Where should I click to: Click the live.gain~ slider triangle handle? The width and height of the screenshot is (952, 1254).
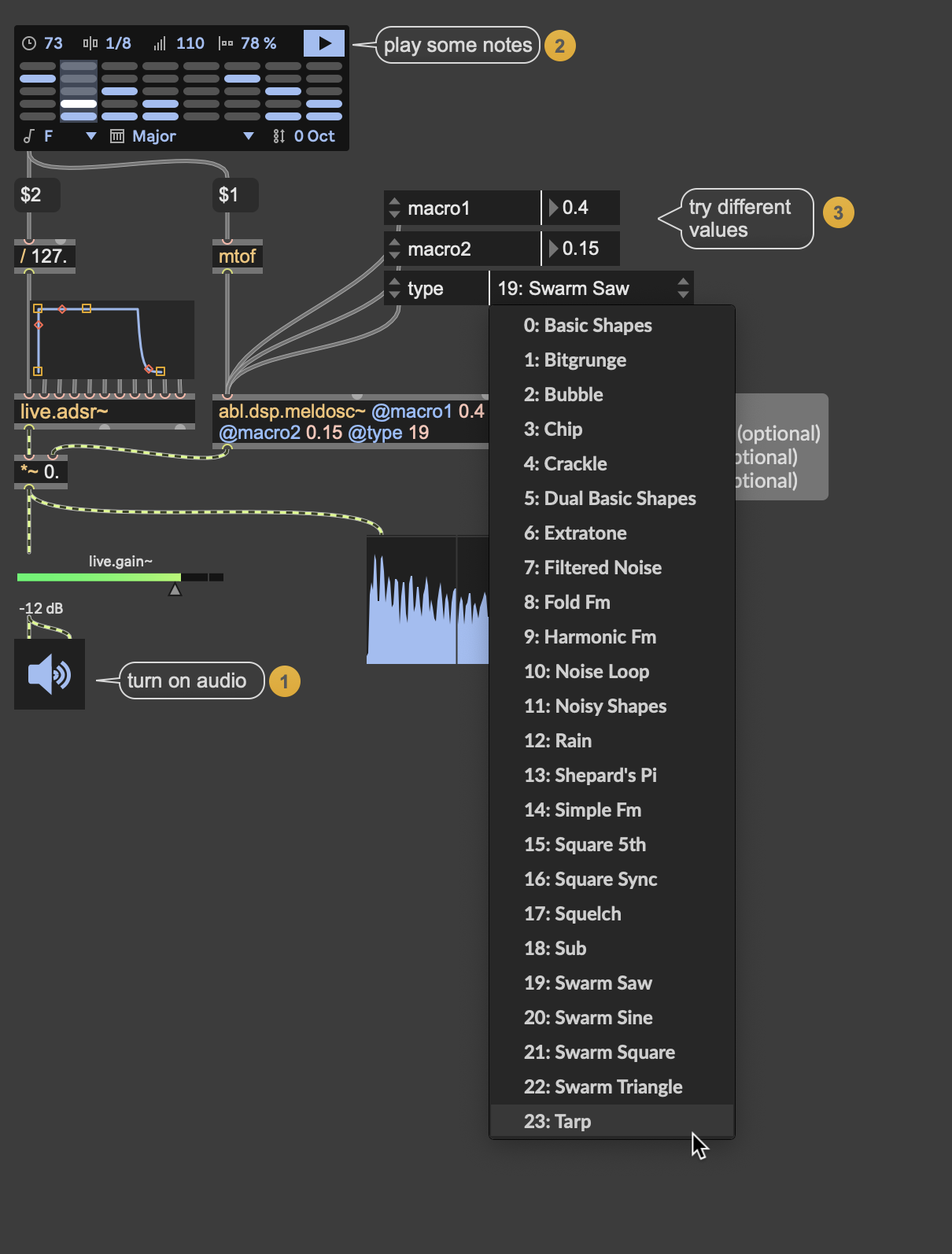[175, 589]
